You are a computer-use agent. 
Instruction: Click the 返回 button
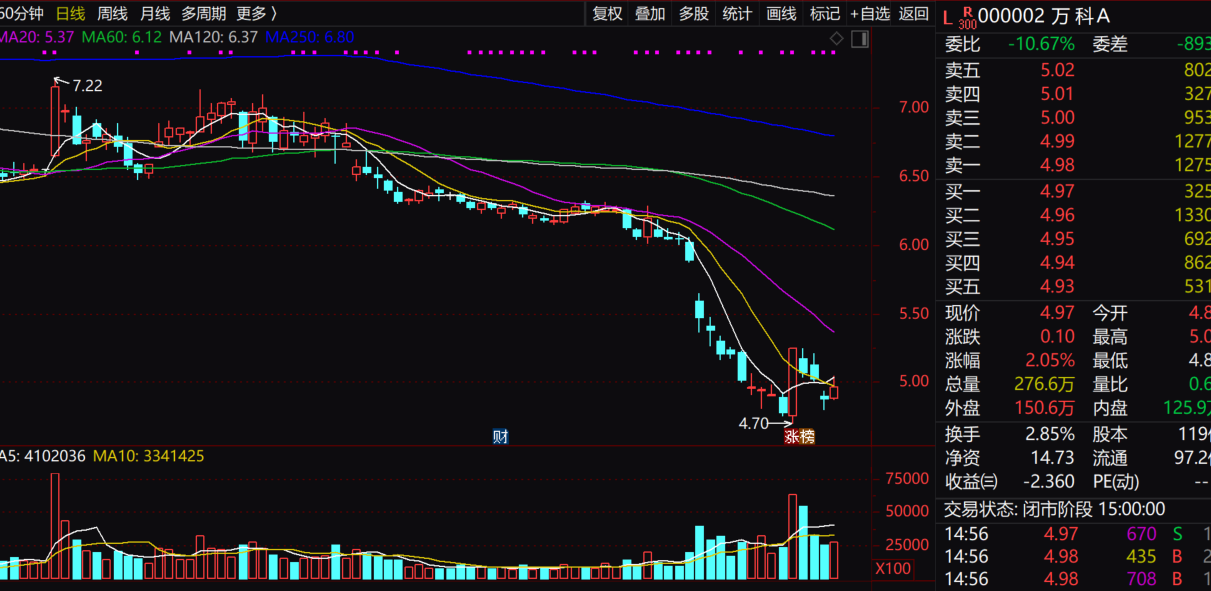click(x=913, y=13)
